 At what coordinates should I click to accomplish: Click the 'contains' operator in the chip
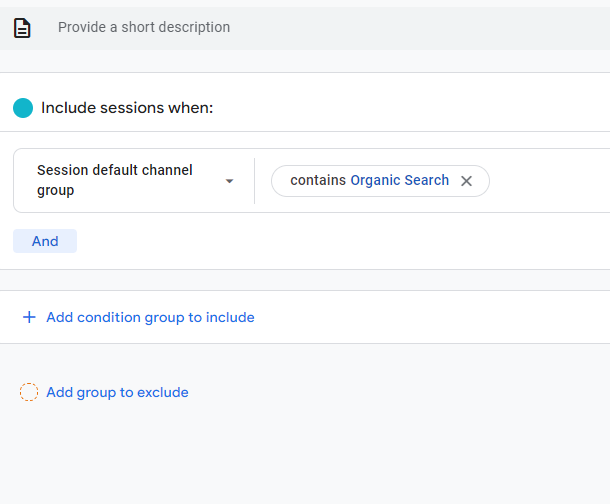coord(318,181)
